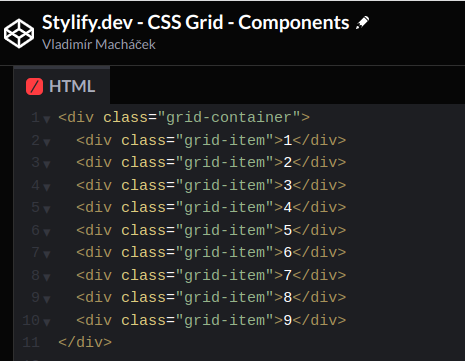Click line number 11 in gutter
This screenshot has height=361, width=465.
[x=31, y=342]
